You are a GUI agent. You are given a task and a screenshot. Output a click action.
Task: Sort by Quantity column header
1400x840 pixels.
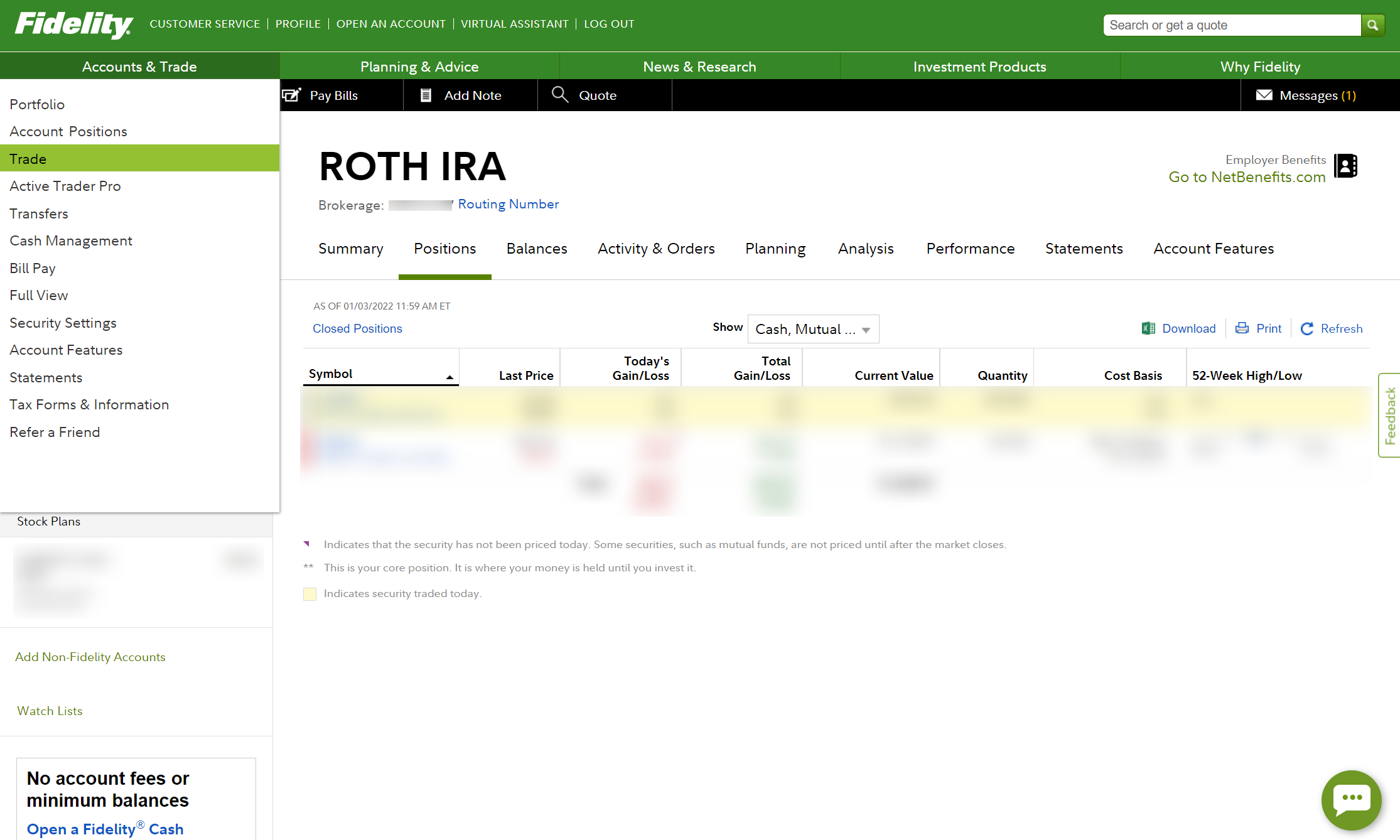1002,375
